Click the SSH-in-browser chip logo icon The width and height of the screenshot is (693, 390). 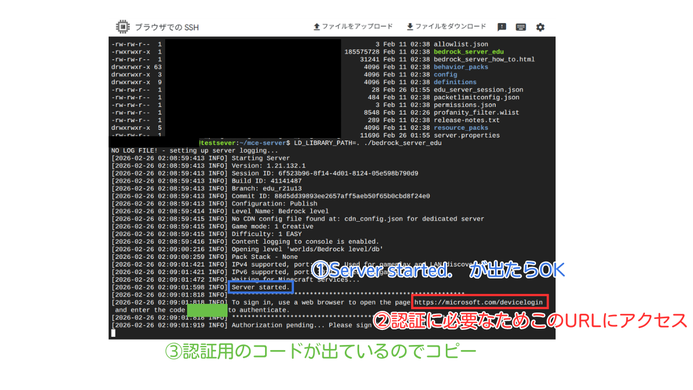(122, 27)
